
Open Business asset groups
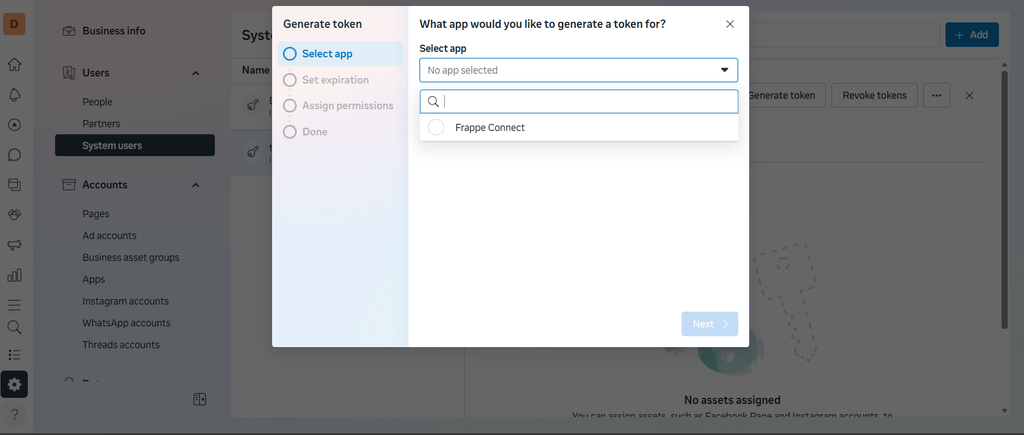[x=131, y=257]
